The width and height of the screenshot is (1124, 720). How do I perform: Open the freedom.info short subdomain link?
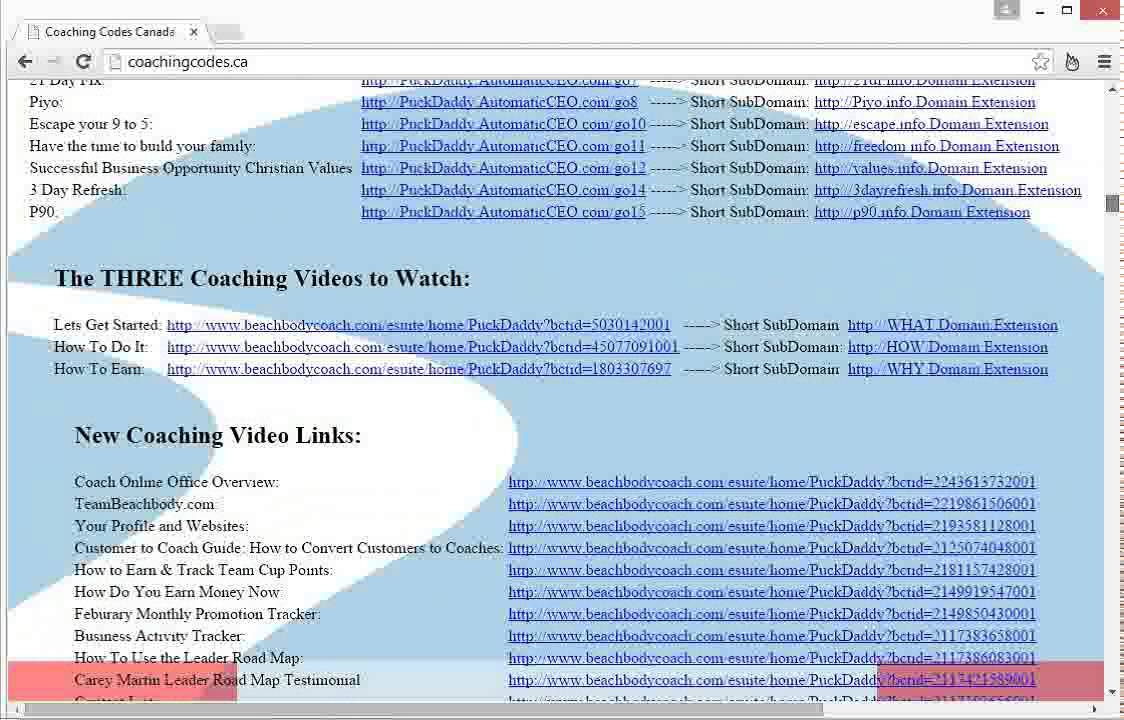tap(937, 146)
